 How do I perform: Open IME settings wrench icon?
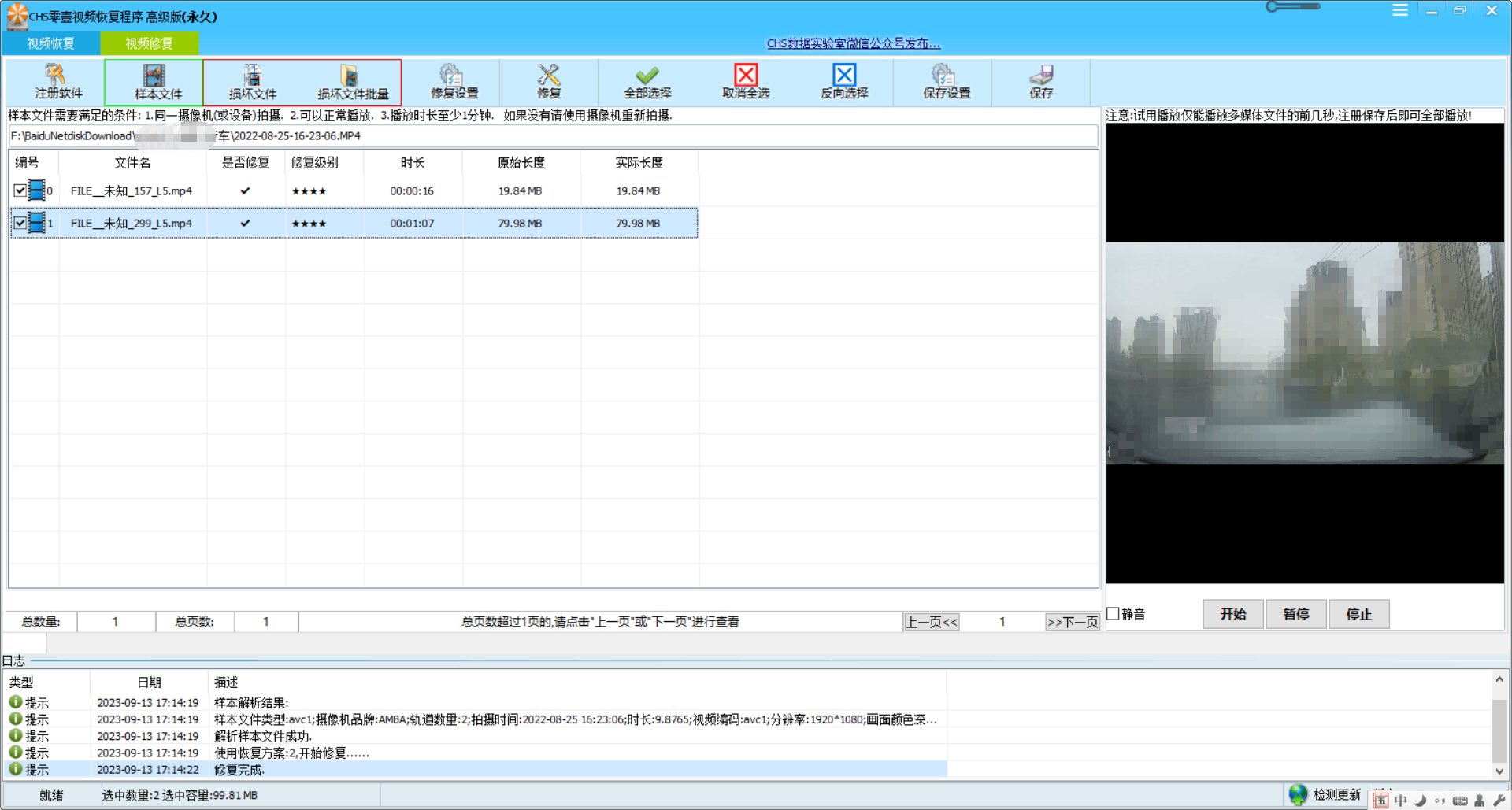tap(1499, 801)
